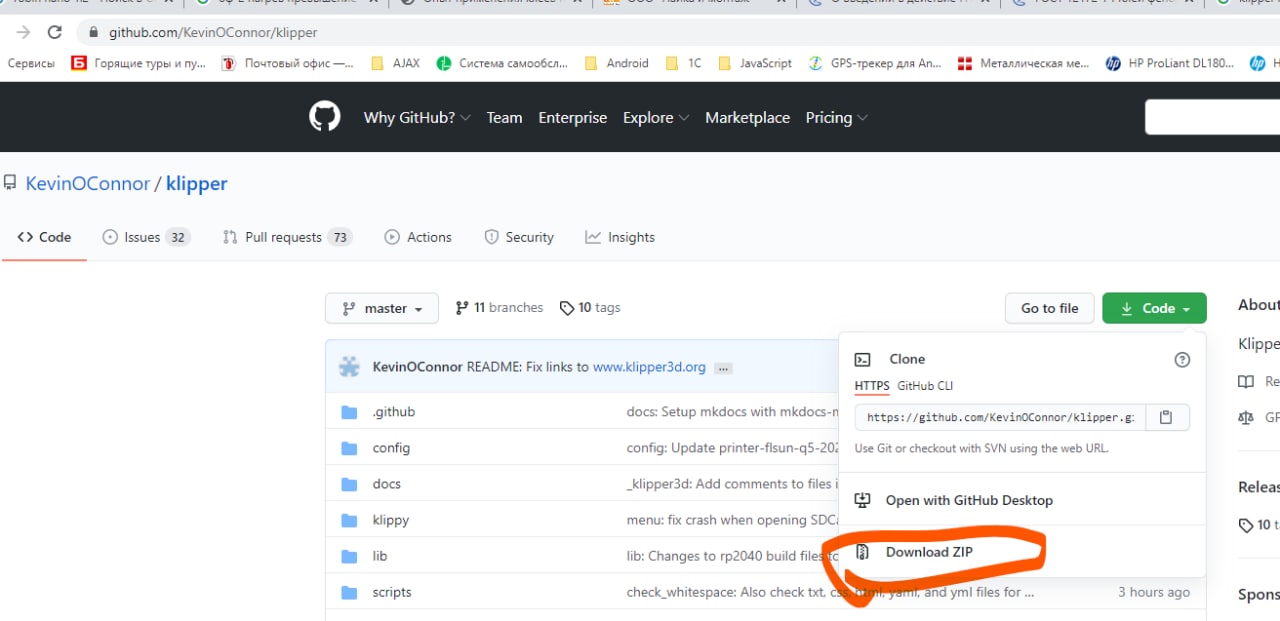Switch to the Actions tab
The width and height of the screenshot is (1280, 621).
coord(418,237)
